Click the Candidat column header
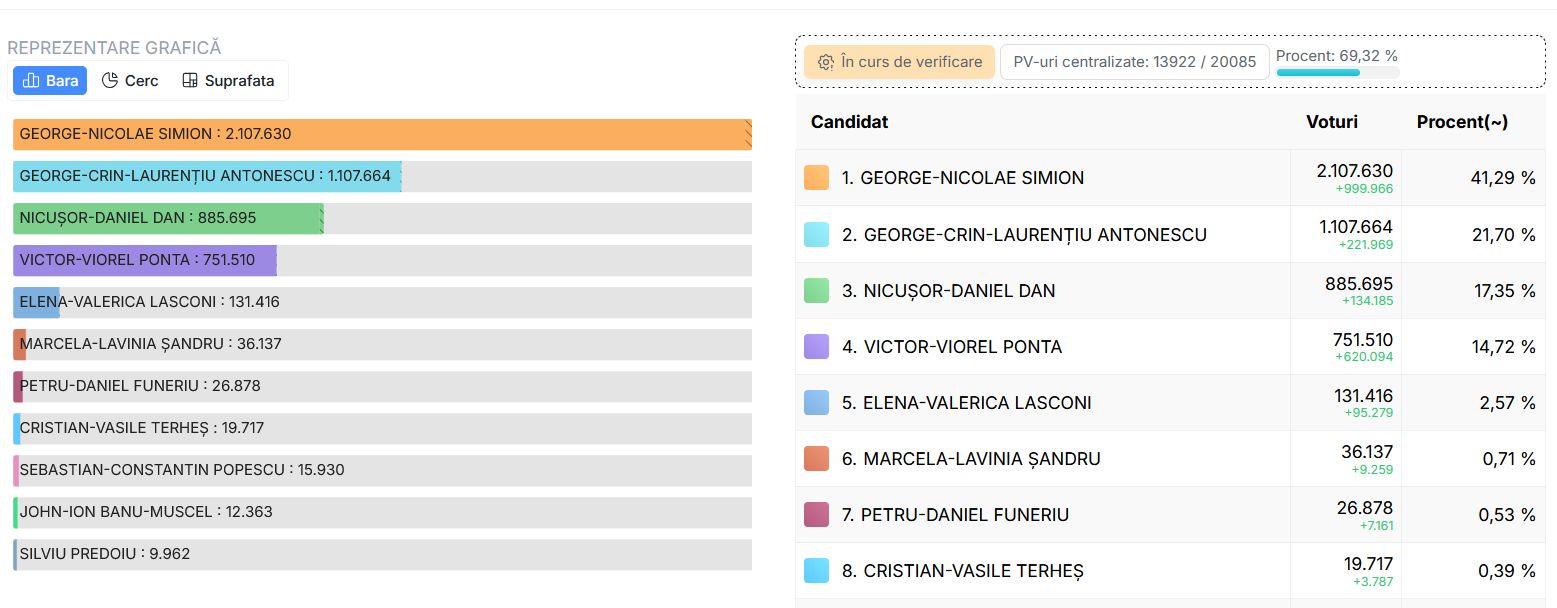Viewport: 1557px width, 608px height. (x=849, y=122)
